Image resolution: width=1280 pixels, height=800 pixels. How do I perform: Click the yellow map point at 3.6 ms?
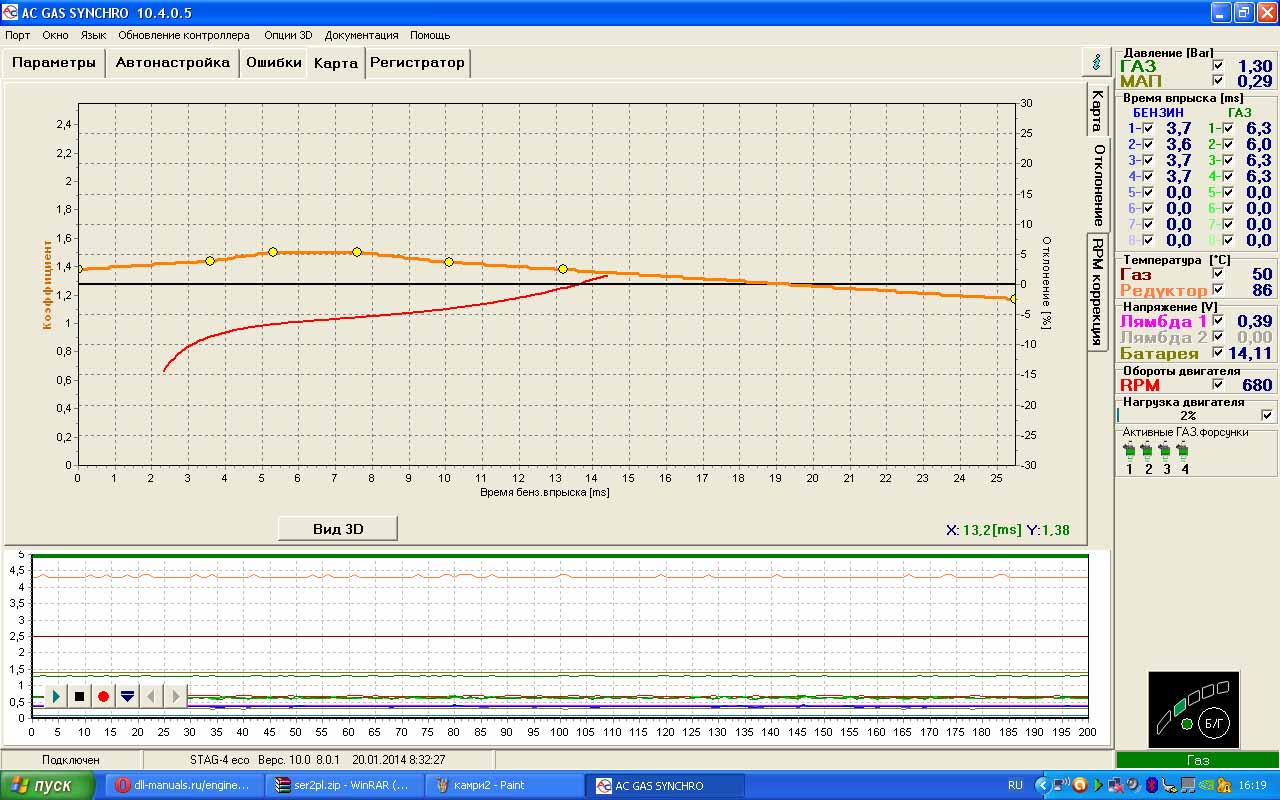(x=210, y=261)
